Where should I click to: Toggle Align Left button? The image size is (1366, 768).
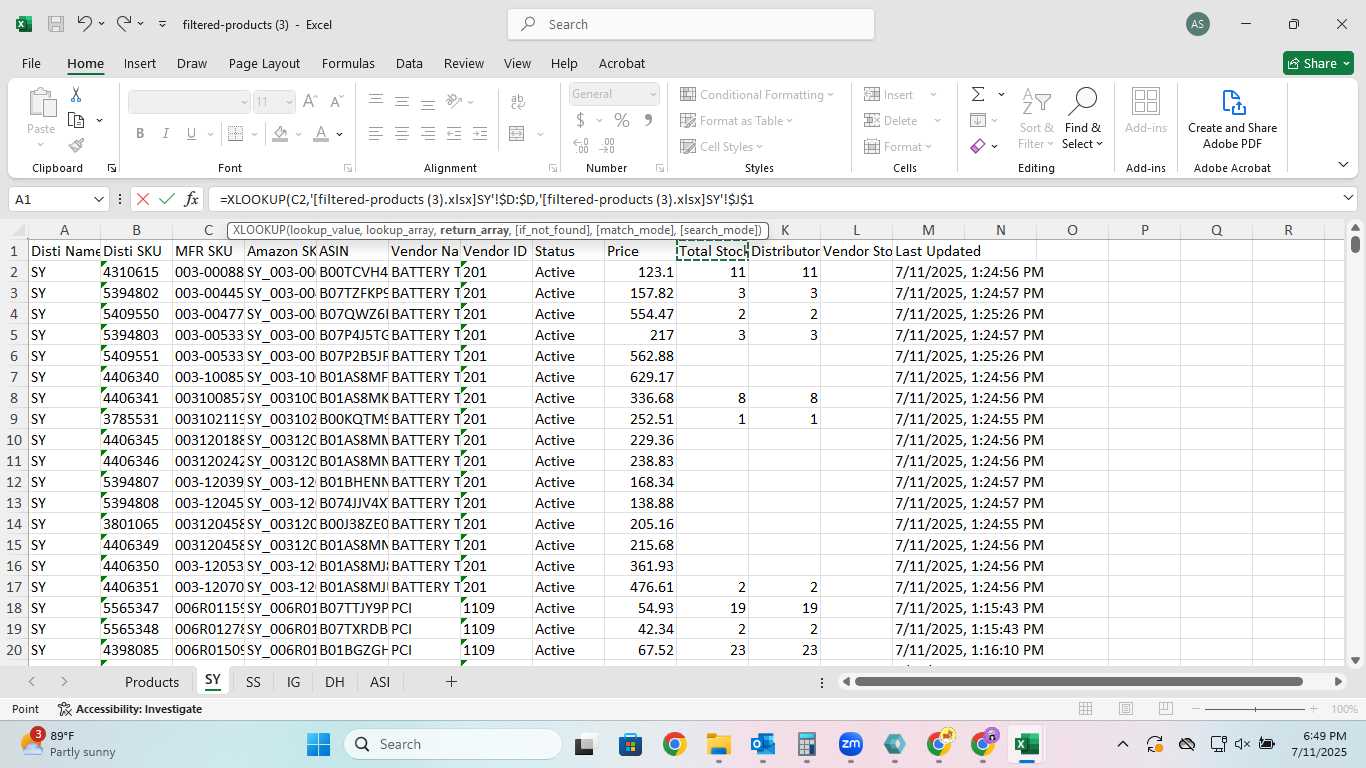pyautogui.click(x=376, y=133)
